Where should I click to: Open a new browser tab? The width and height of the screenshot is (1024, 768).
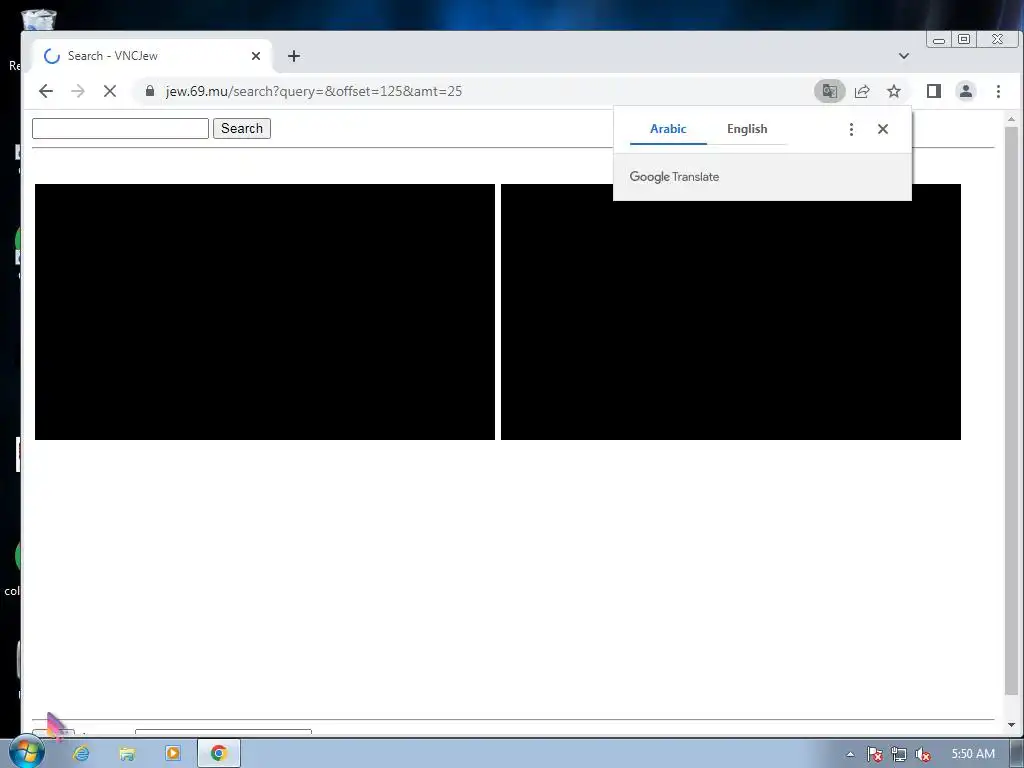pos(294,56)
